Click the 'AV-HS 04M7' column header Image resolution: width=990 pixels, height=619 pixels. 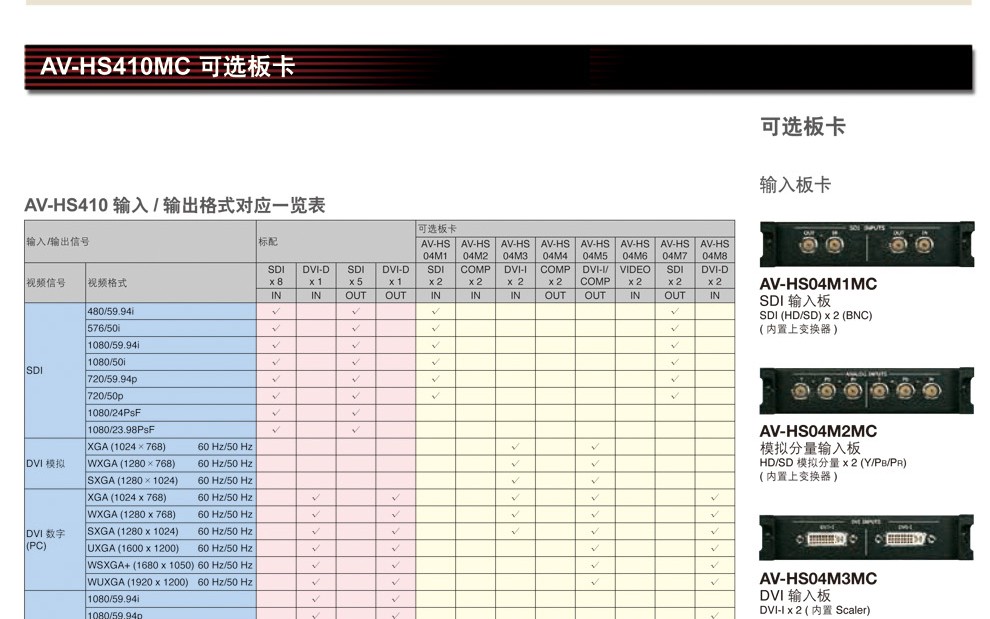click(x=674, y=249)
